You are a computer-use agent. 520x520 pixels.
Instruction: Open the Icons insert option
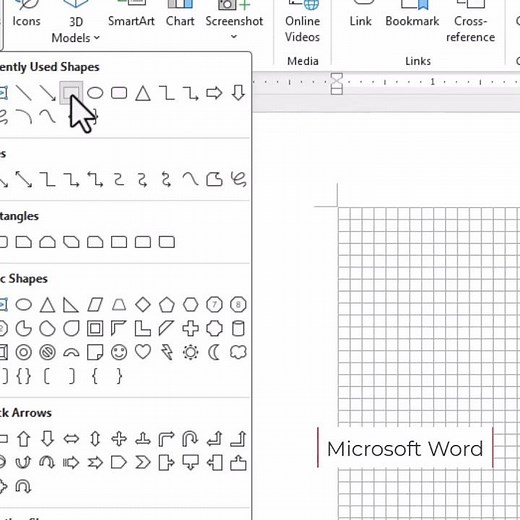click(26, 15)
